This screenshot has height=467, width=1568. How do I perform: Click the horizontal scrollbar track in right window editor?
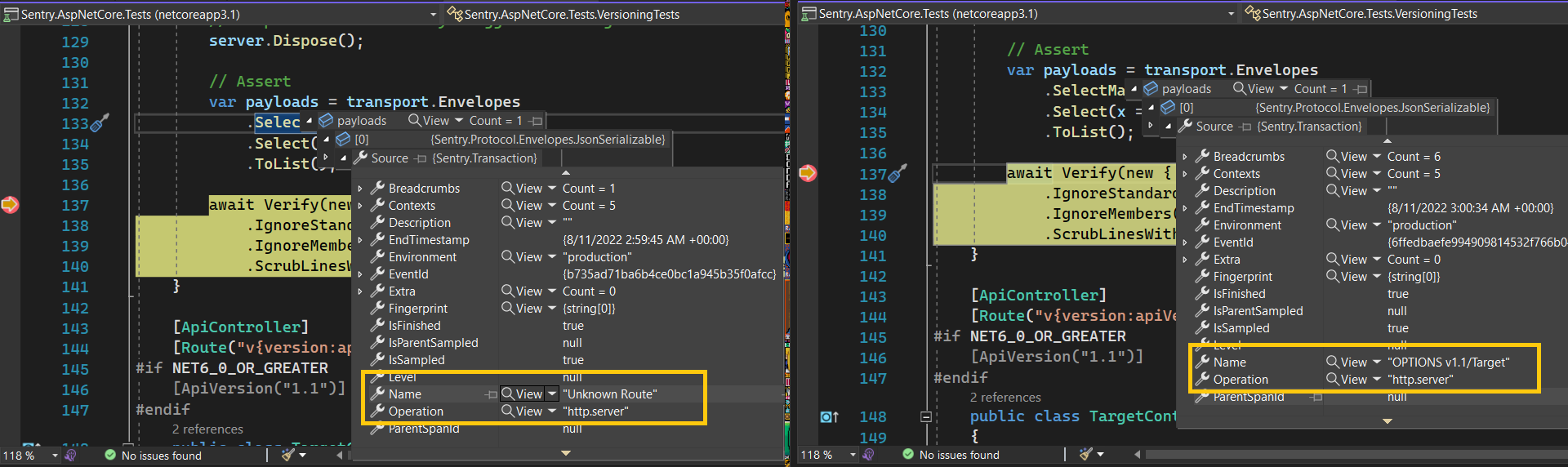[1356, 454]
